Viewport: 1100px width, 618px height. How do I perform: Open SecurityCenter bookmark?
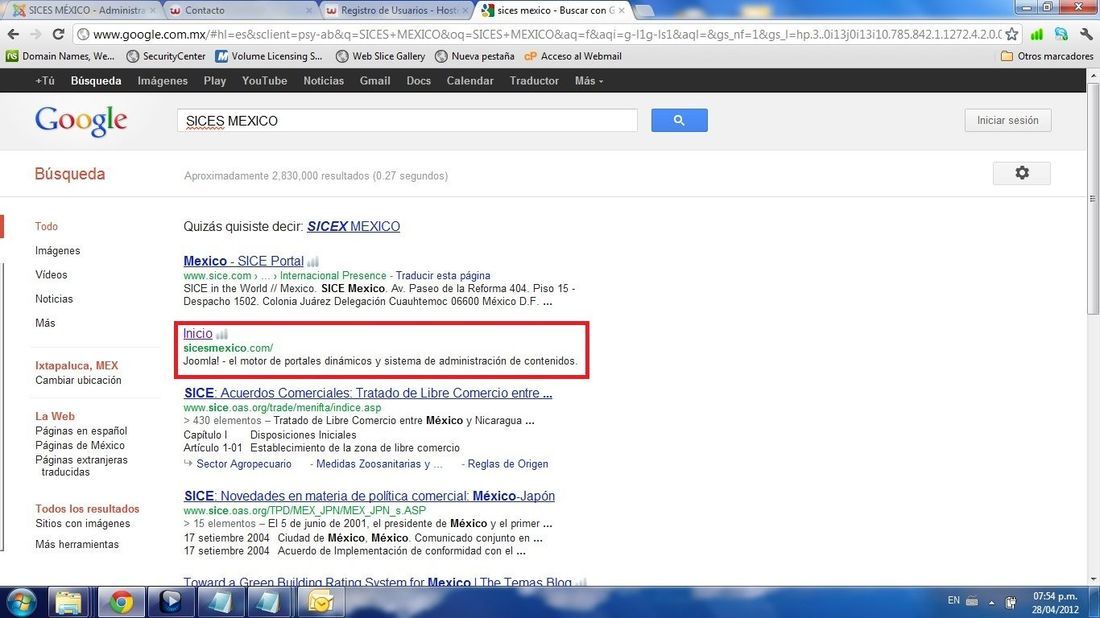tap(166, 56)
